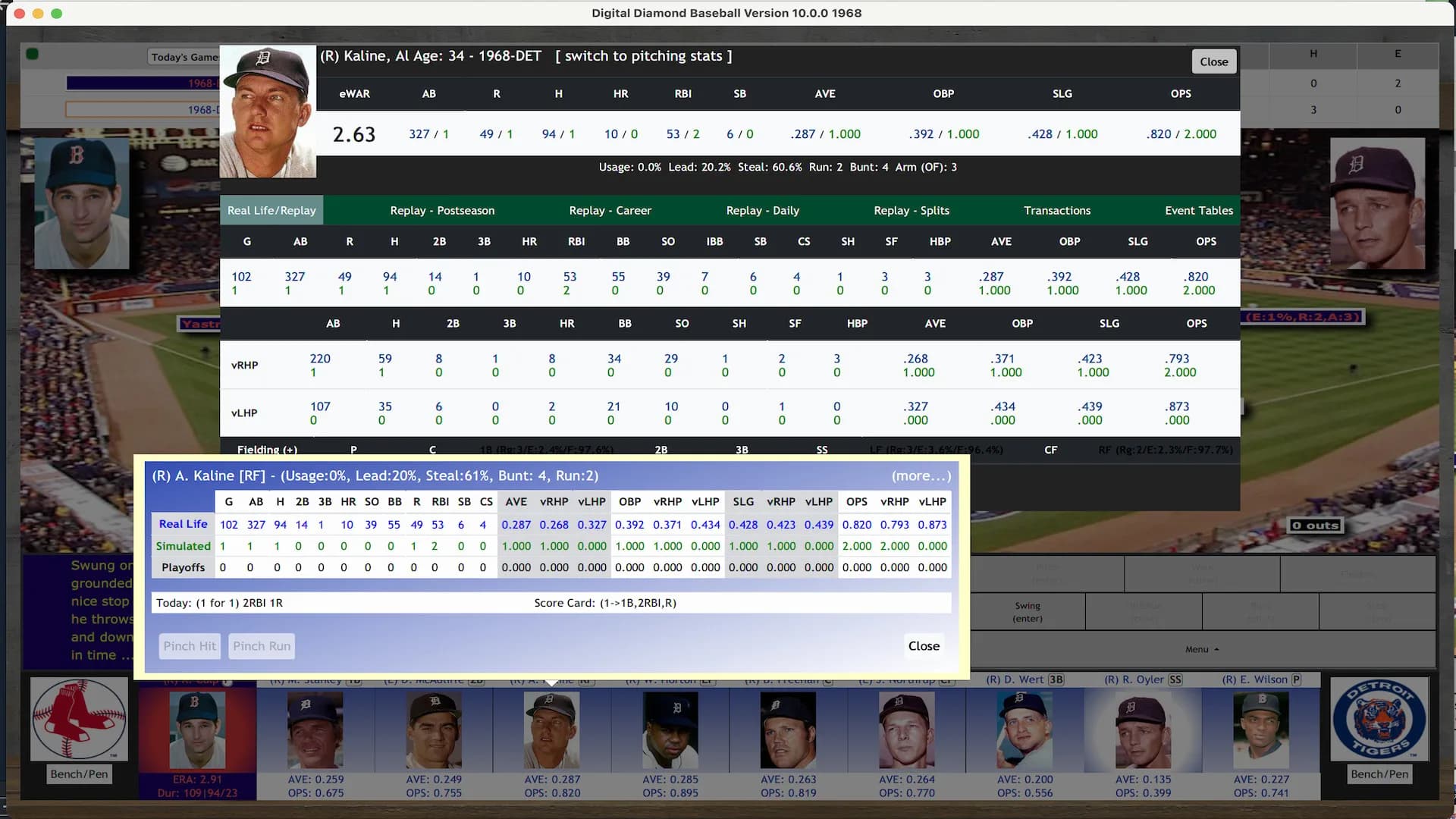This screenshot has height=819, width=1456.
Task: Click the Simulated row label in popup
Action: coord(183,546)
